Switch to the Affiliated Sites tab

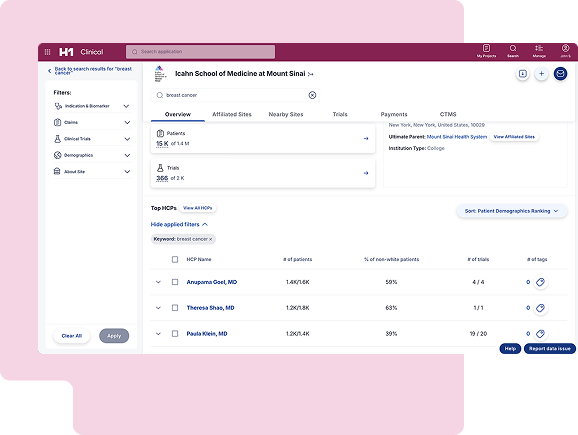(x=232, y=114)
